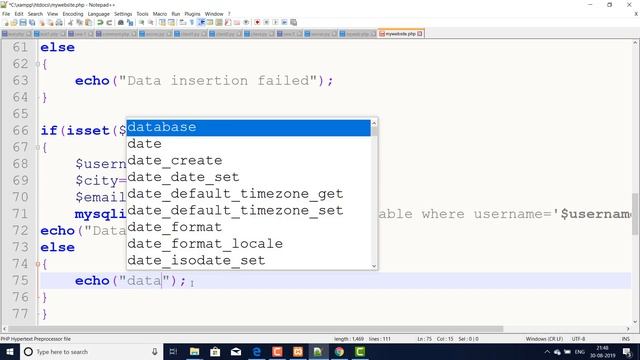
Task: Click INS mode indicator in status bar
Action: [x=625, y=339]
